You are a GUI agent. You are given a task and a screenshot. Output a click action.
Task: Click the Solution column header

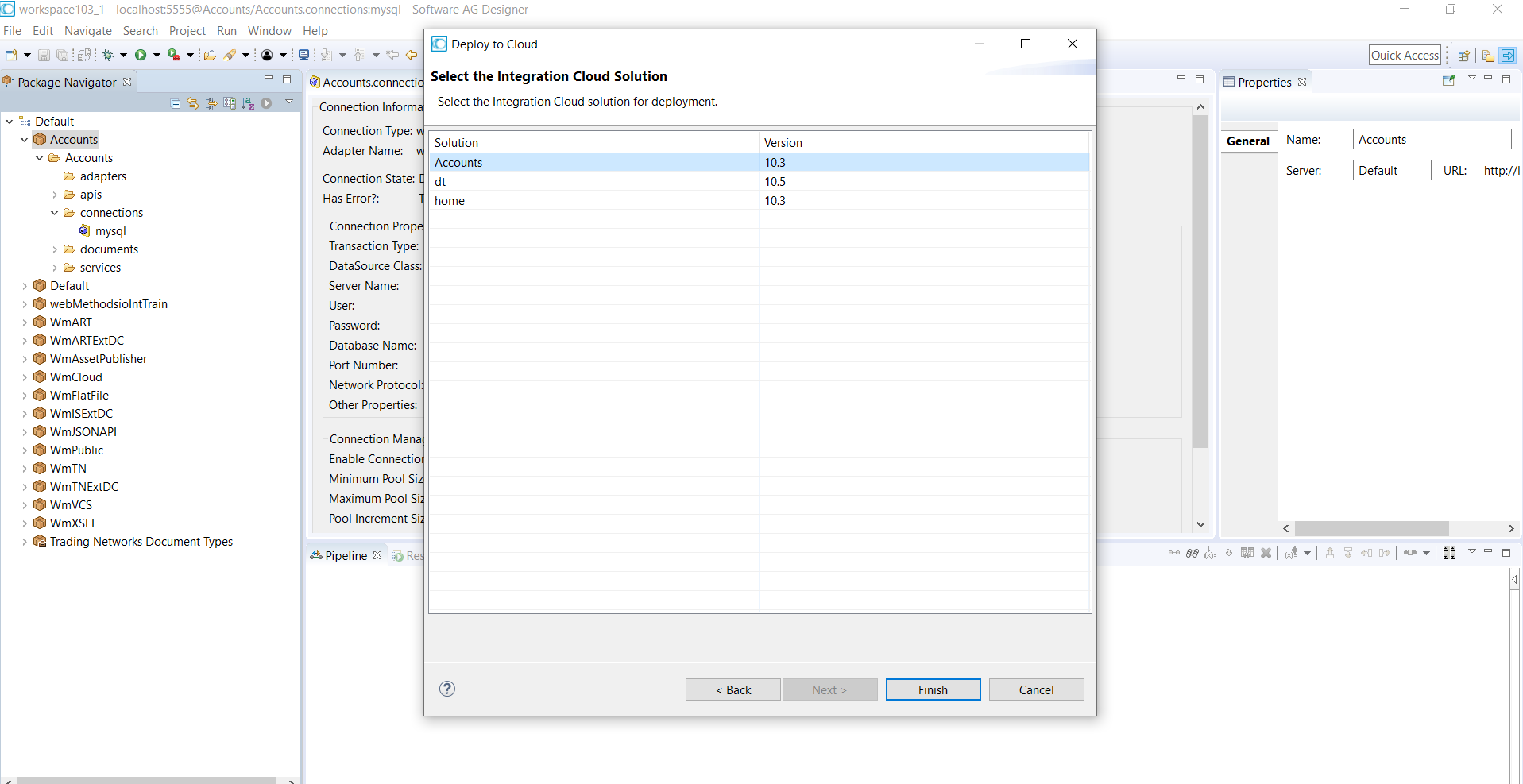click(594, 142)
